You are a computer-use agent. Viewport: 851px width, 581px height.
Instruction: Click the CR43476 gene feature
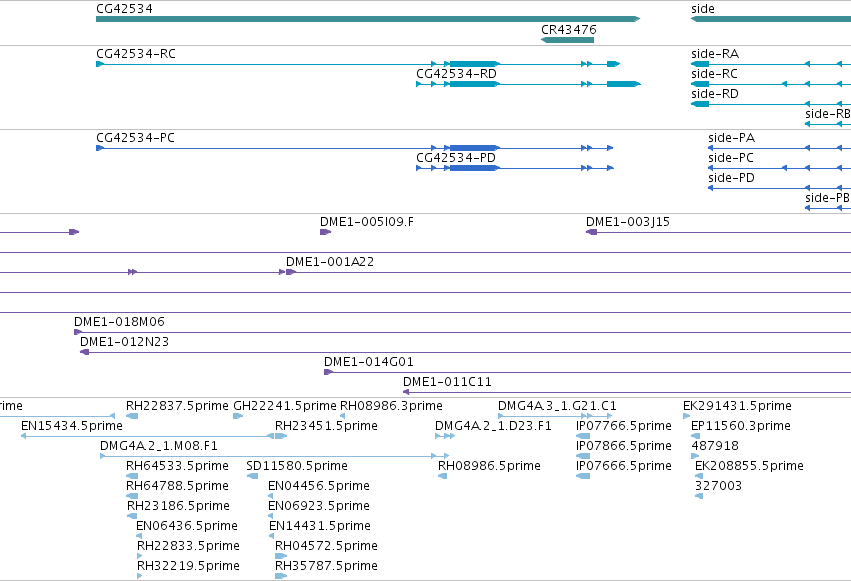click(568, 40)
